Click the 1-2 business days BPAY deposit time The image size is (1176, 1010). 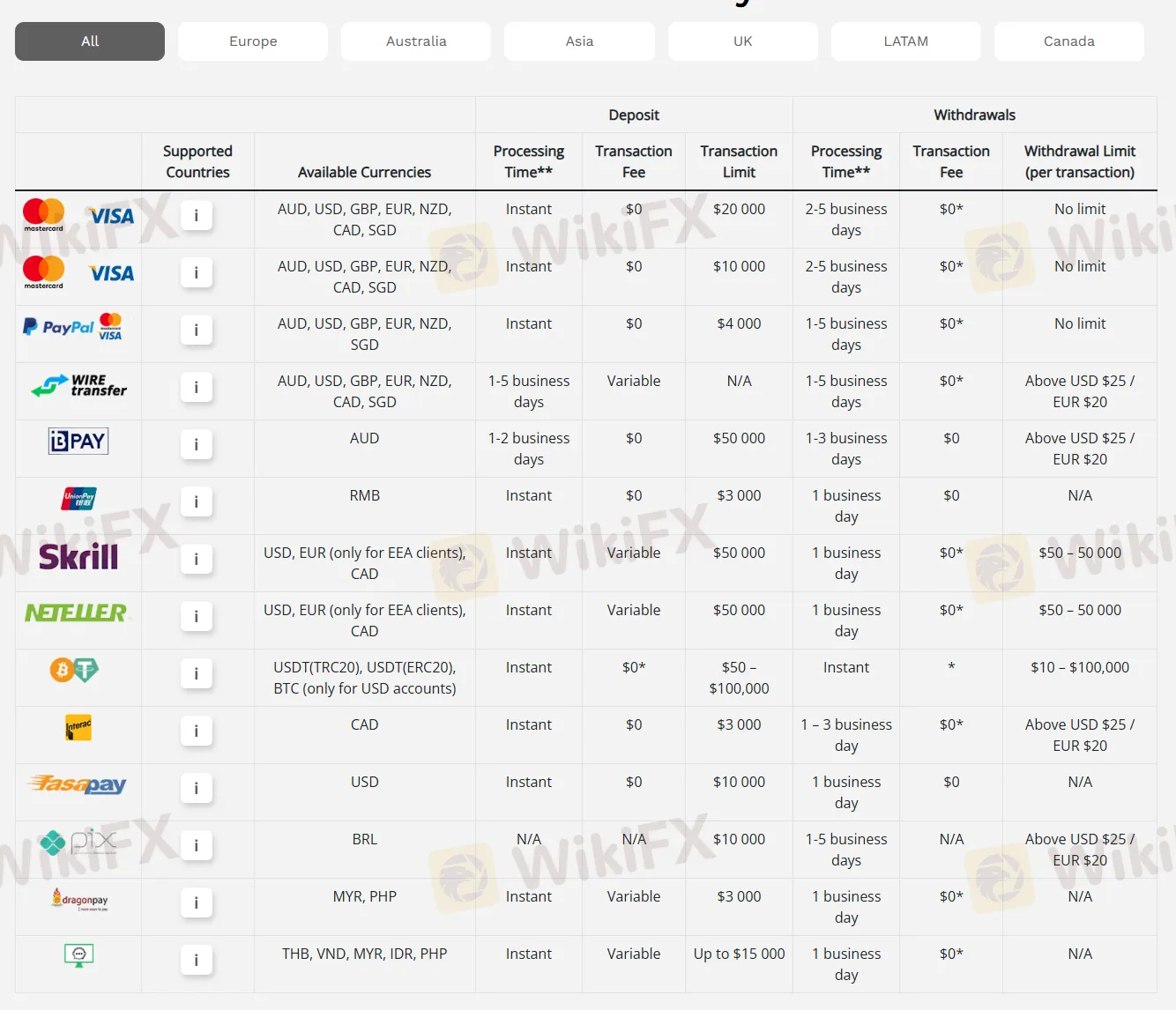click(x=529, y=449)
